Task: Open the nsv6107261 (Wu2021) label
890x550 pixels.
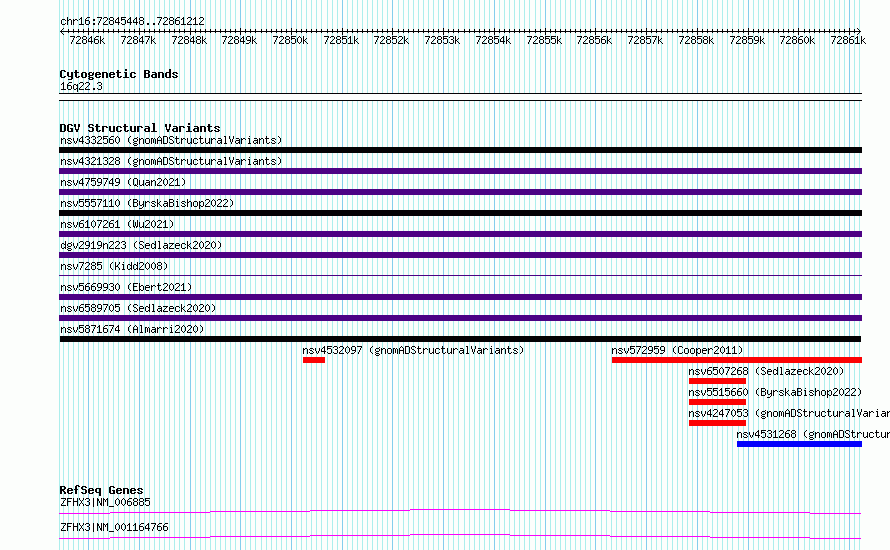Action: click(x=117, y=224)
